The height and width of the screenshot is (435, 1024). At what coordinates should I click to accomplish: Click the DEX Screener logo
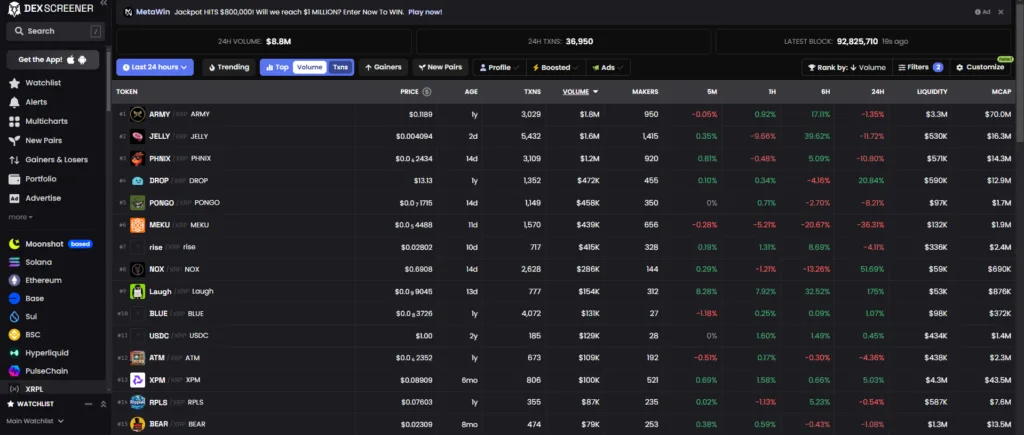coord(50,8)
